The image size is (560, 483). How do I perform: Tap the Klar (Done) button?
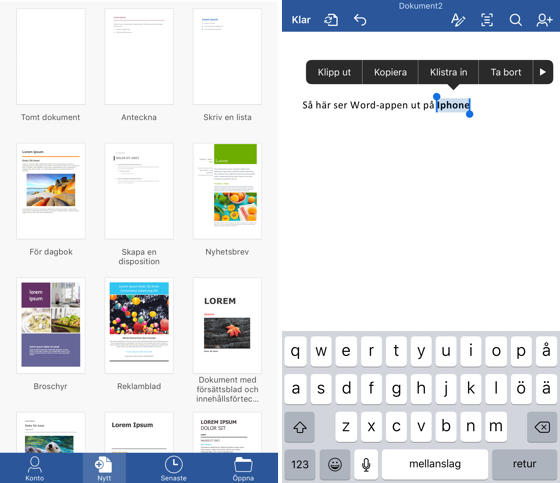(301, 20)
